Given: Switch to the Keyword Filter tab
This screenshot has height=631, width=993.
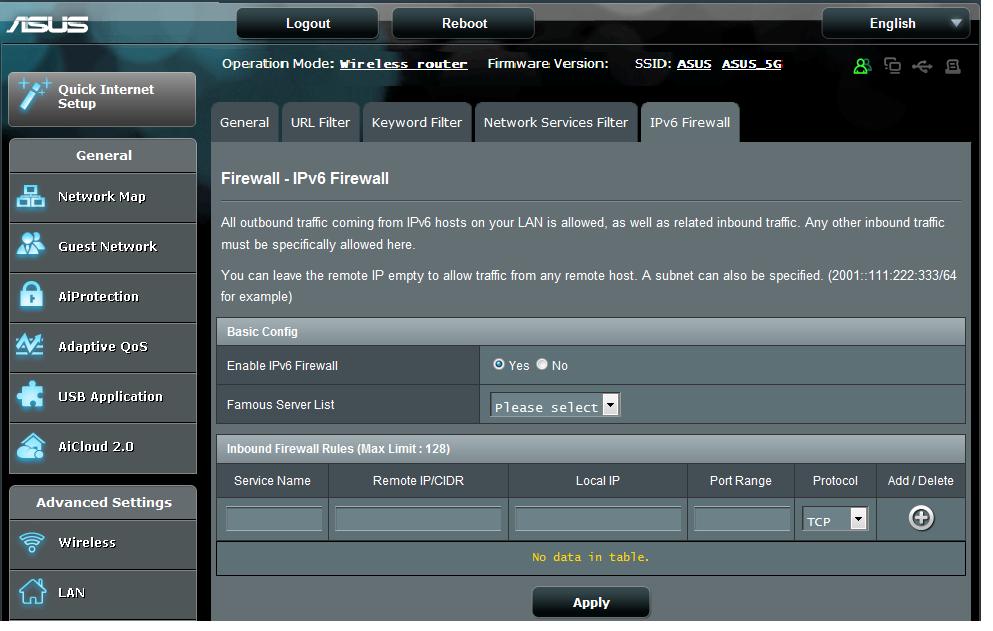Looking at the screenshot, I should coord(417,122).
